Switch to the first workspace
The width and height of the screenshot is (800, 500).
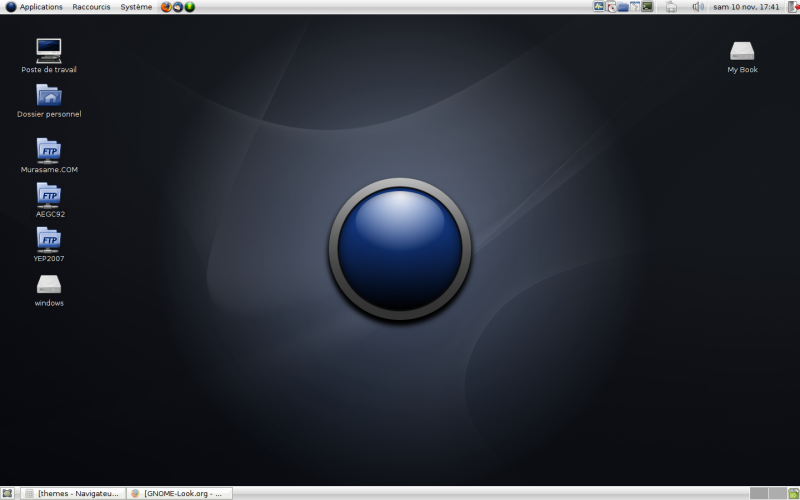coord(759,493)
